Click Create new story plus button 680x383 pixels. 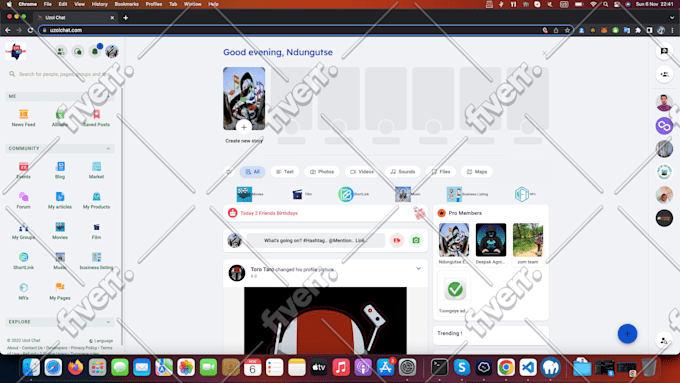point(244,127)
